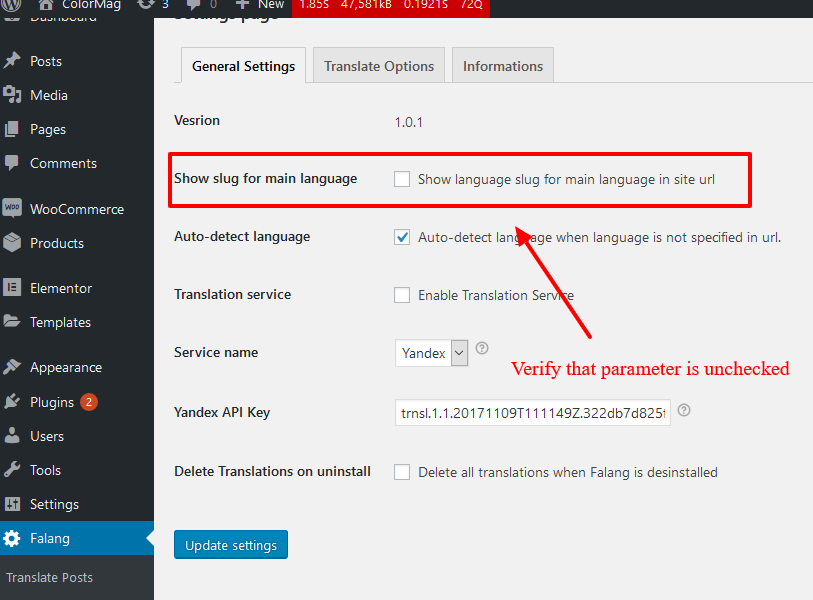The image size is (813, 600).
Task: Click the Delete Translations on uninstall label
Action: [x=272, y=471]
